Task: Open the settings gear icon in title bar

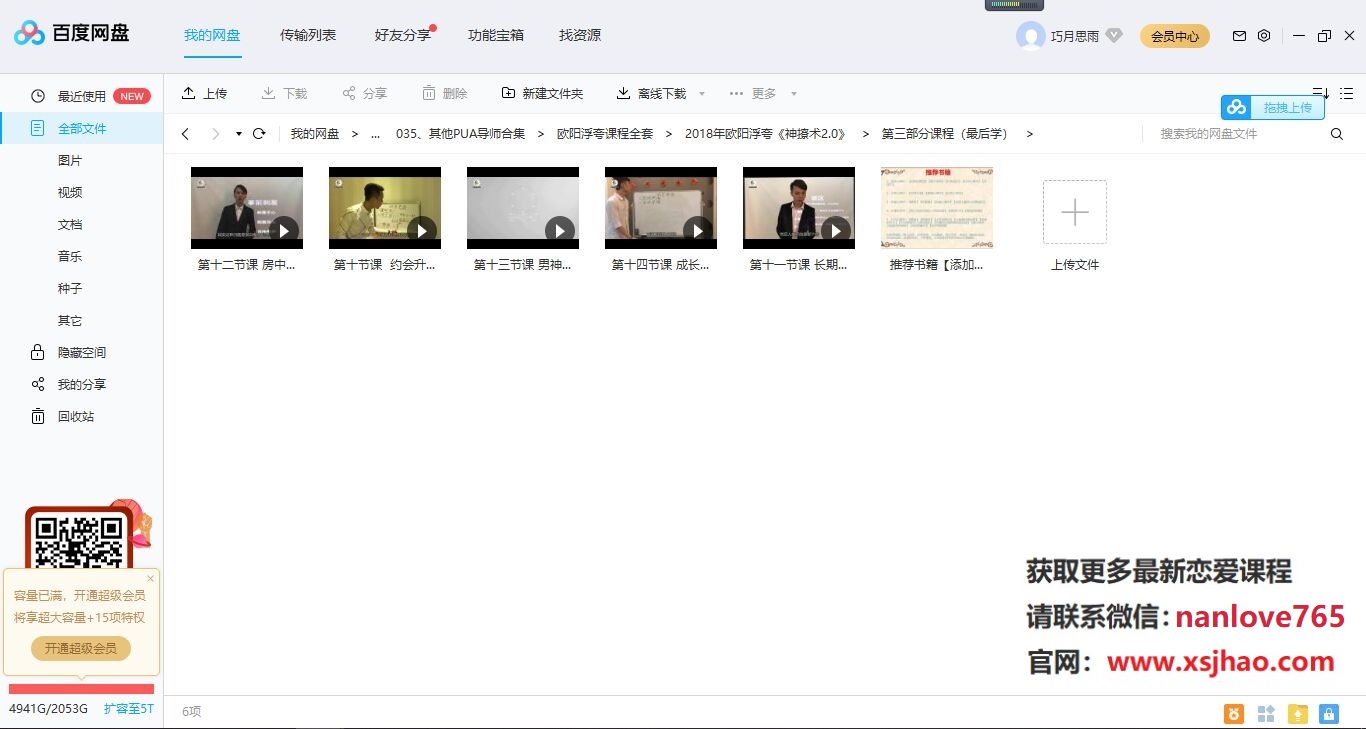Action: pos(1264,36)
